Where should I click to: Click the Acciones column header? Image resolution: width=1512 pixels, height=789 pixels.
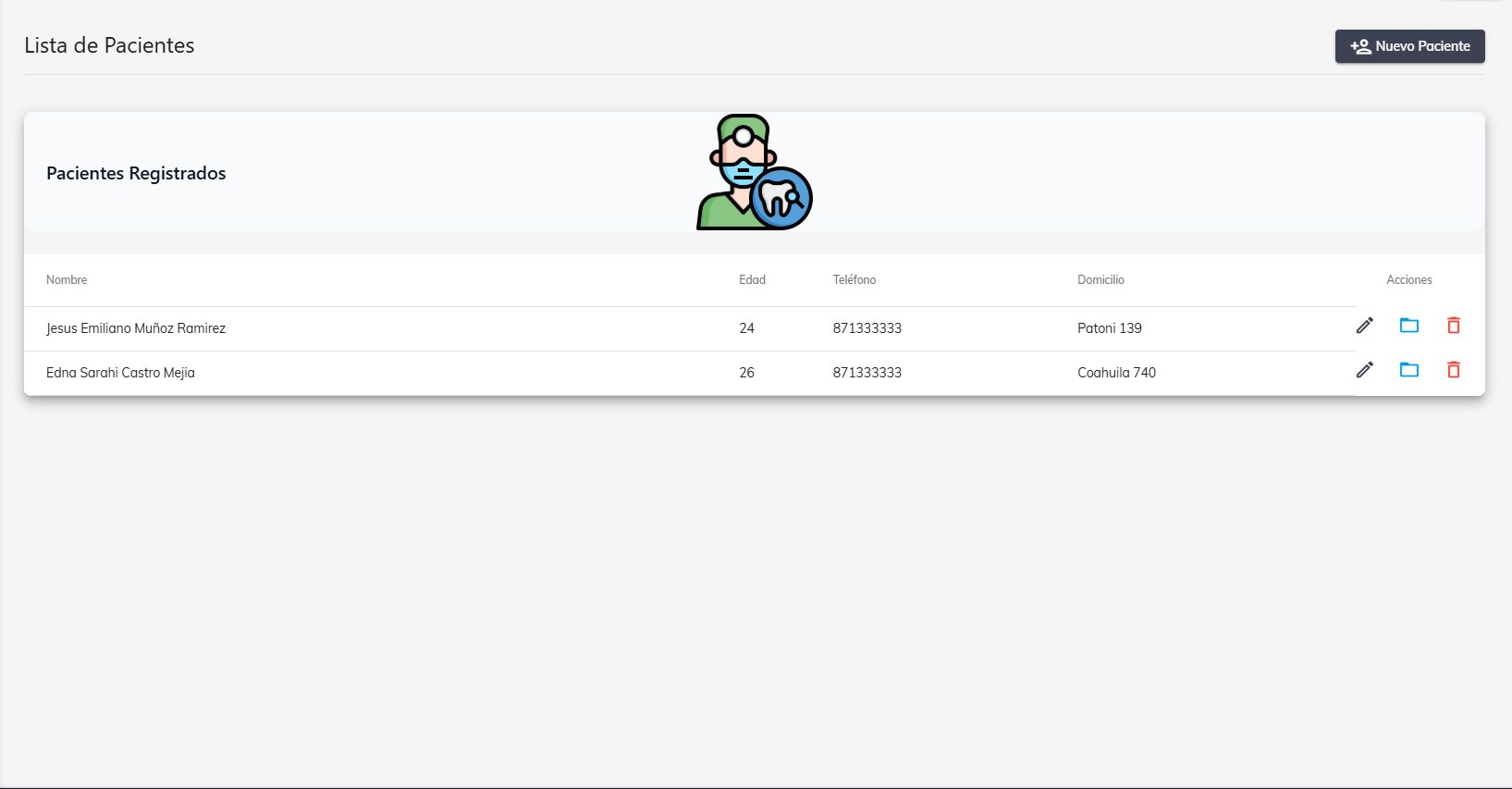[1408, 280]
